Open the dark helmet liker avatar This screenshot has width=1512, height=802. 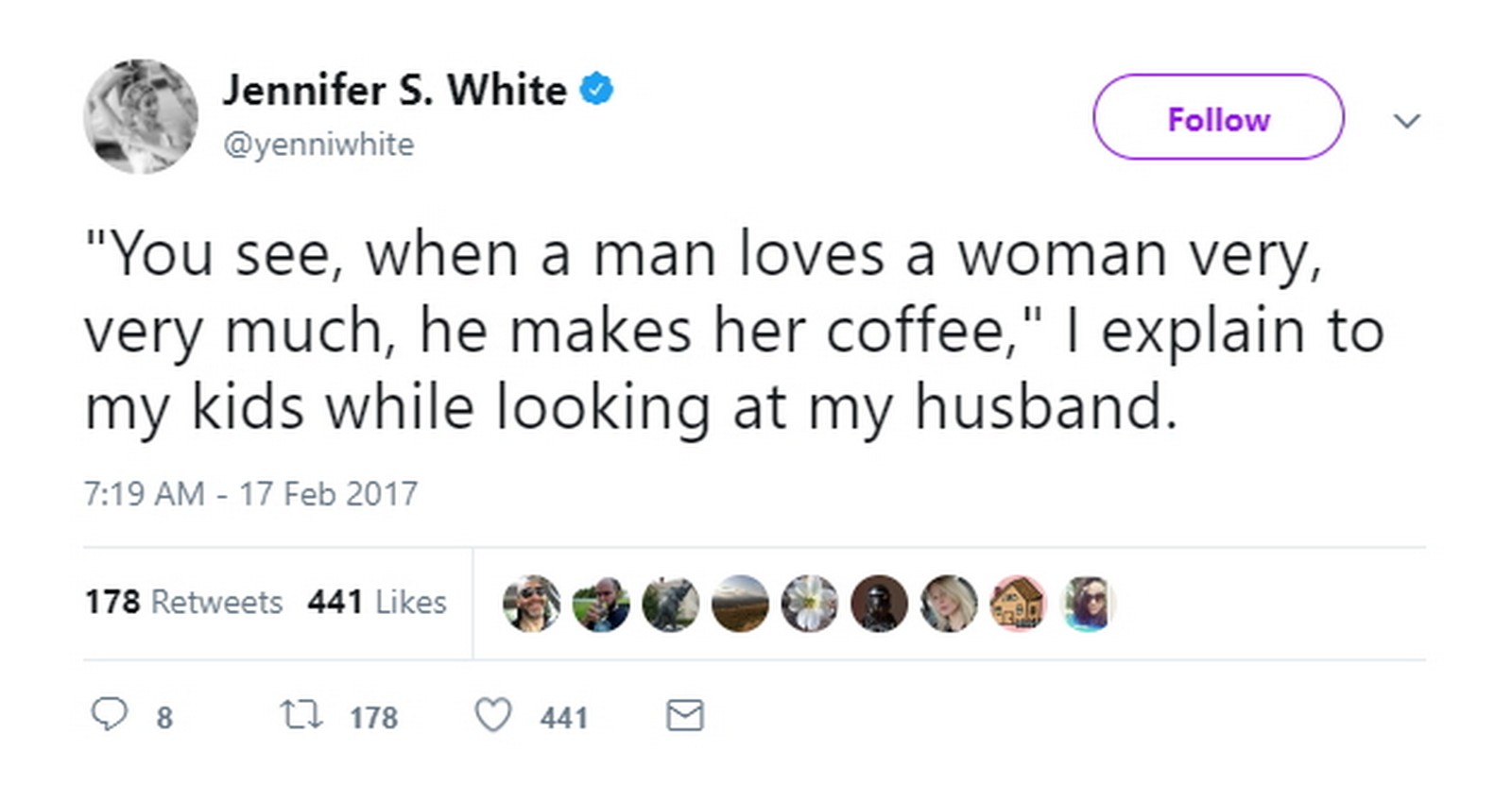[x=879, y=603]
